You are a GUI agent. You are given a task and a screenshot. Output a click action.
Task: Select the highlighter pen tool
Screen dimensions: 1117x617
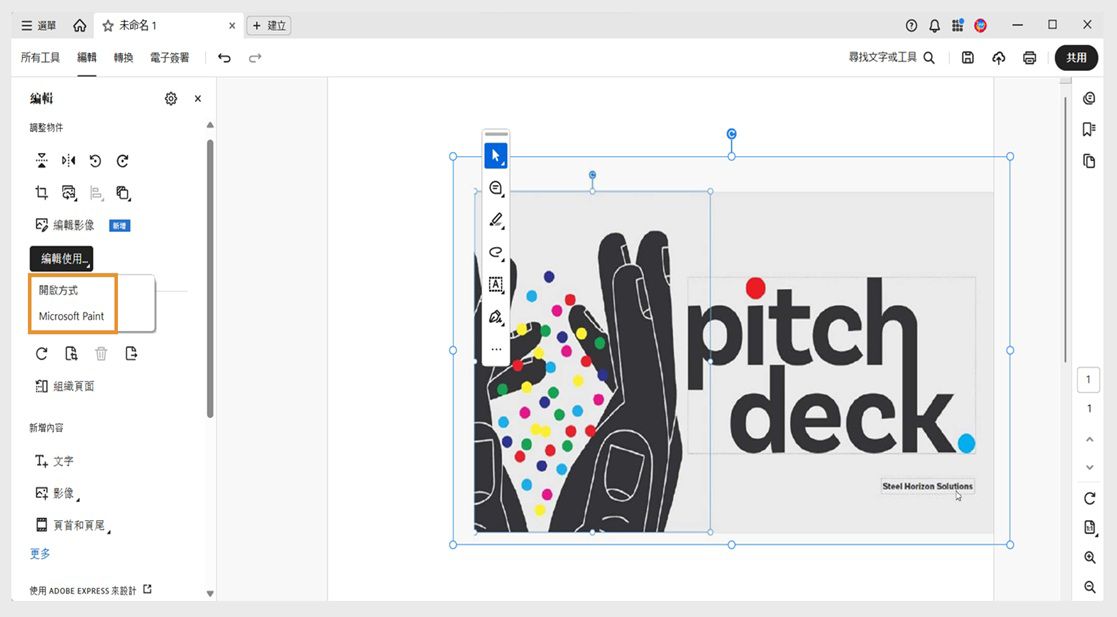pyautogui.click(x=496, y=220)
